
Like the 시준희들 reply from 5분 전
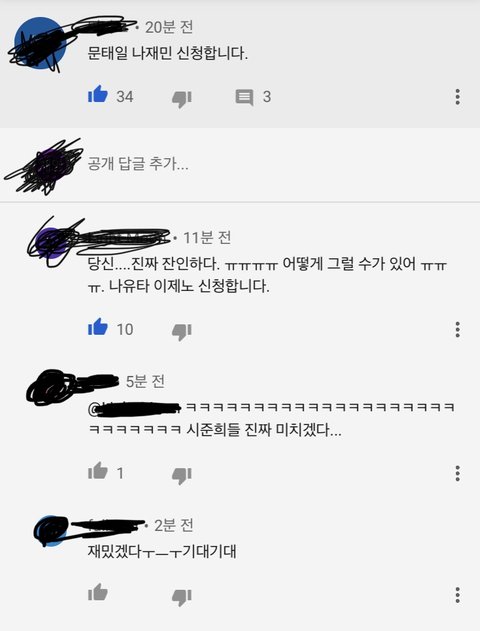coord(98,470)
